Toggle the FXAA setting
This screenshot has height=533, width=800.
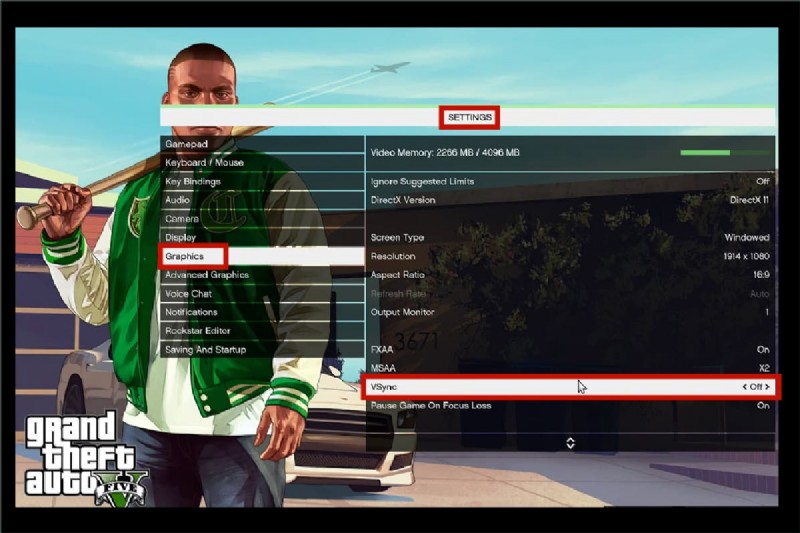(570, 350)
